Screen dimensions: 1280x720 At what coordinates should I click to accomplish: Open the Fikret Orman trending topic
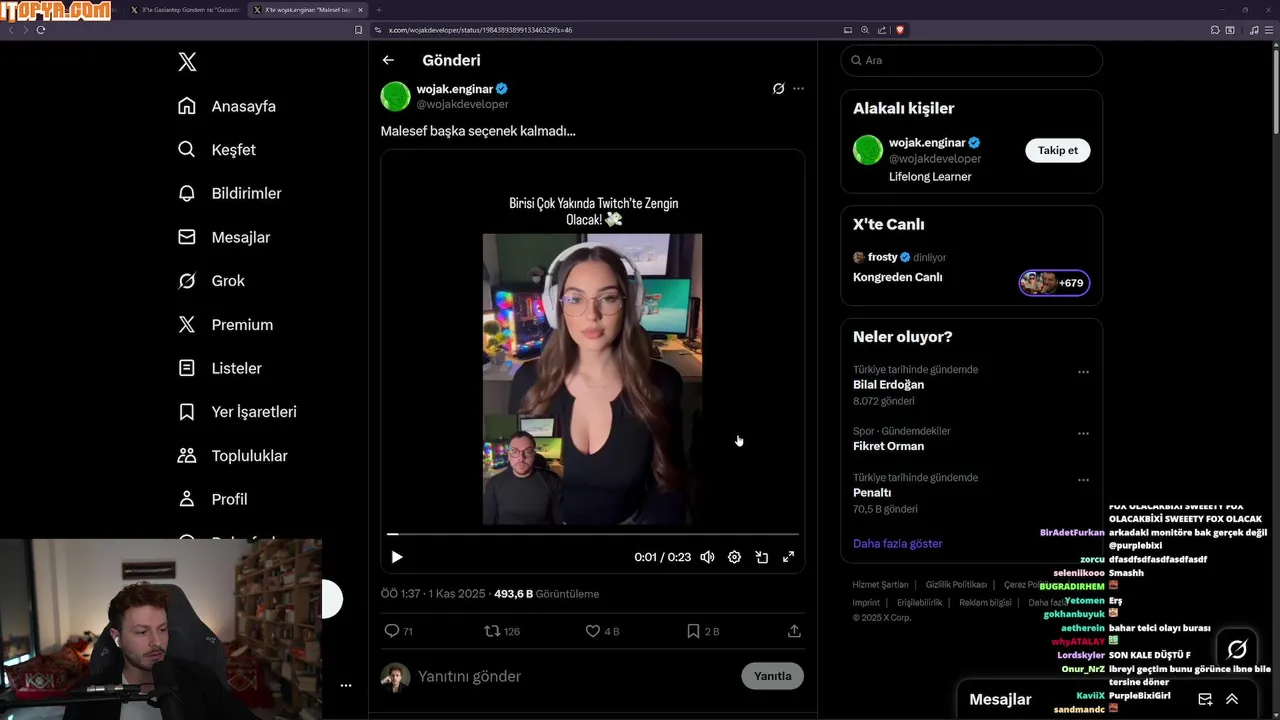(888, 446)
